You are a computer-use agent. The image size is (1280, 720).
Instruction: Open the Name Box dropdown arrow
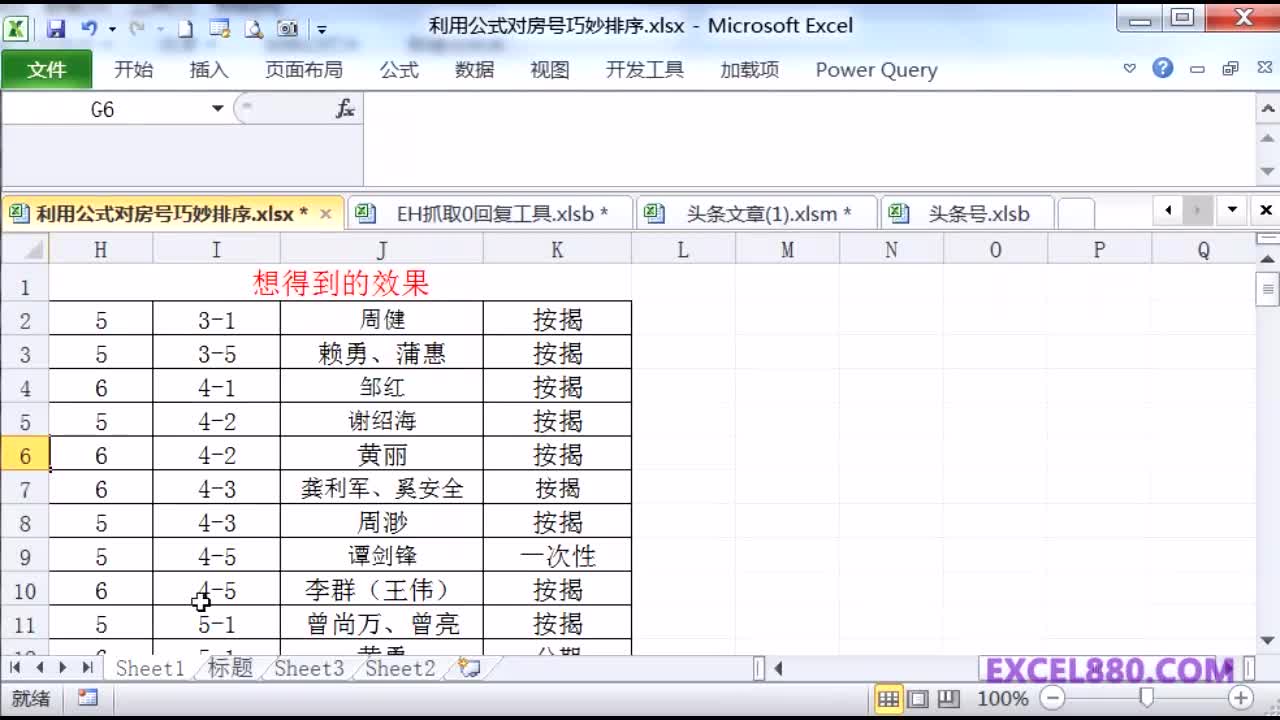[217, 108]
